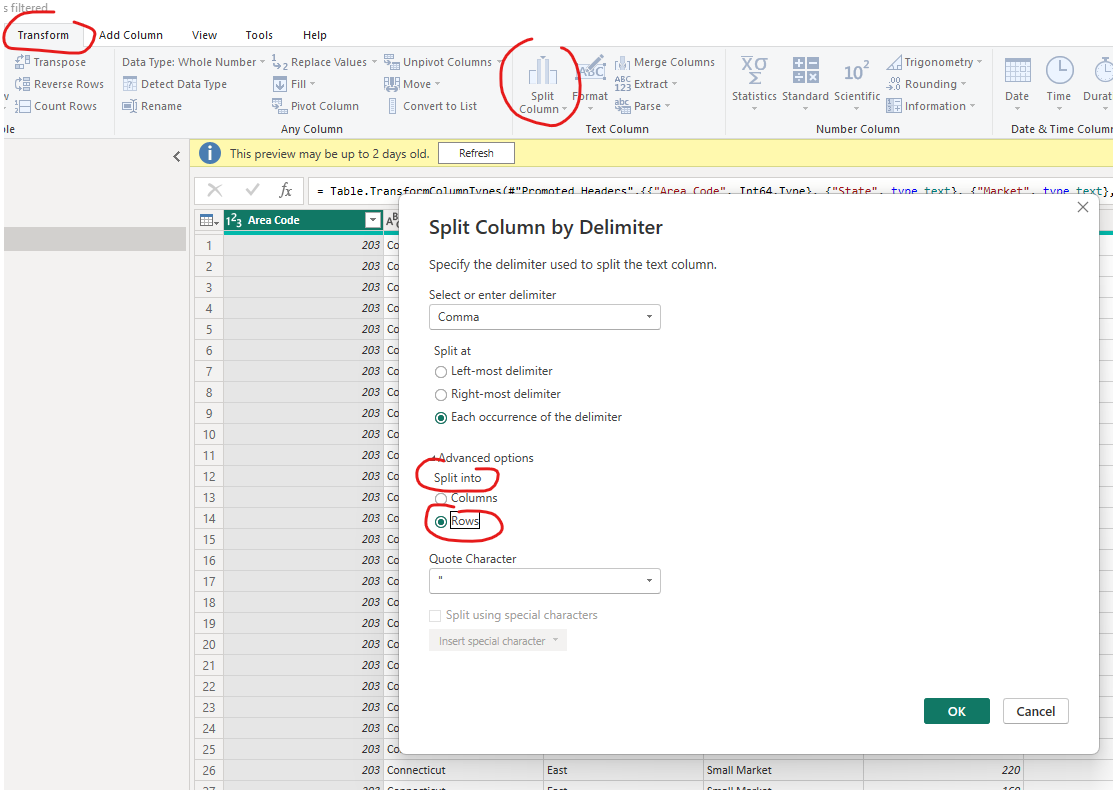Click the Trigonometry icon
1113x790 pixels.
coord(894,62)
